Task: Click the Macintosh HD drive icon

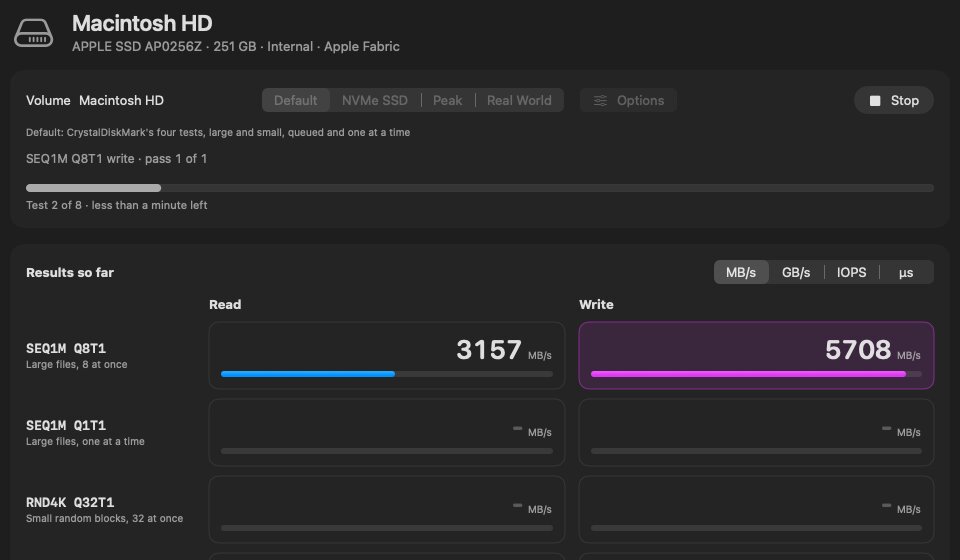Action: click(x=34, y=33)
